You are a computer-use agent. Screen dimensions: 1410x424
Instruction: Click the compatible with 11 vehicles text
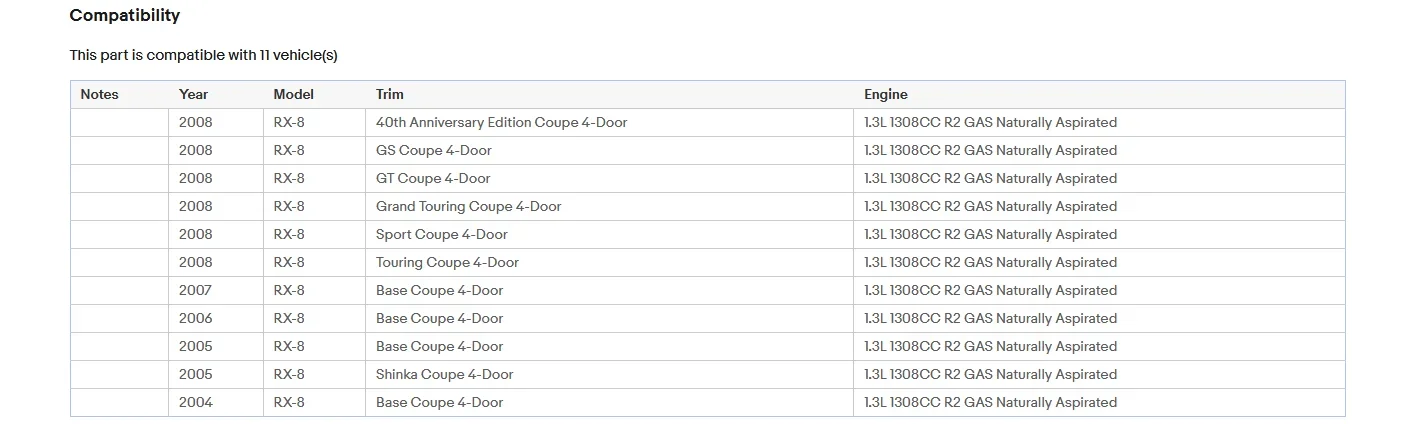pos(203,55)
